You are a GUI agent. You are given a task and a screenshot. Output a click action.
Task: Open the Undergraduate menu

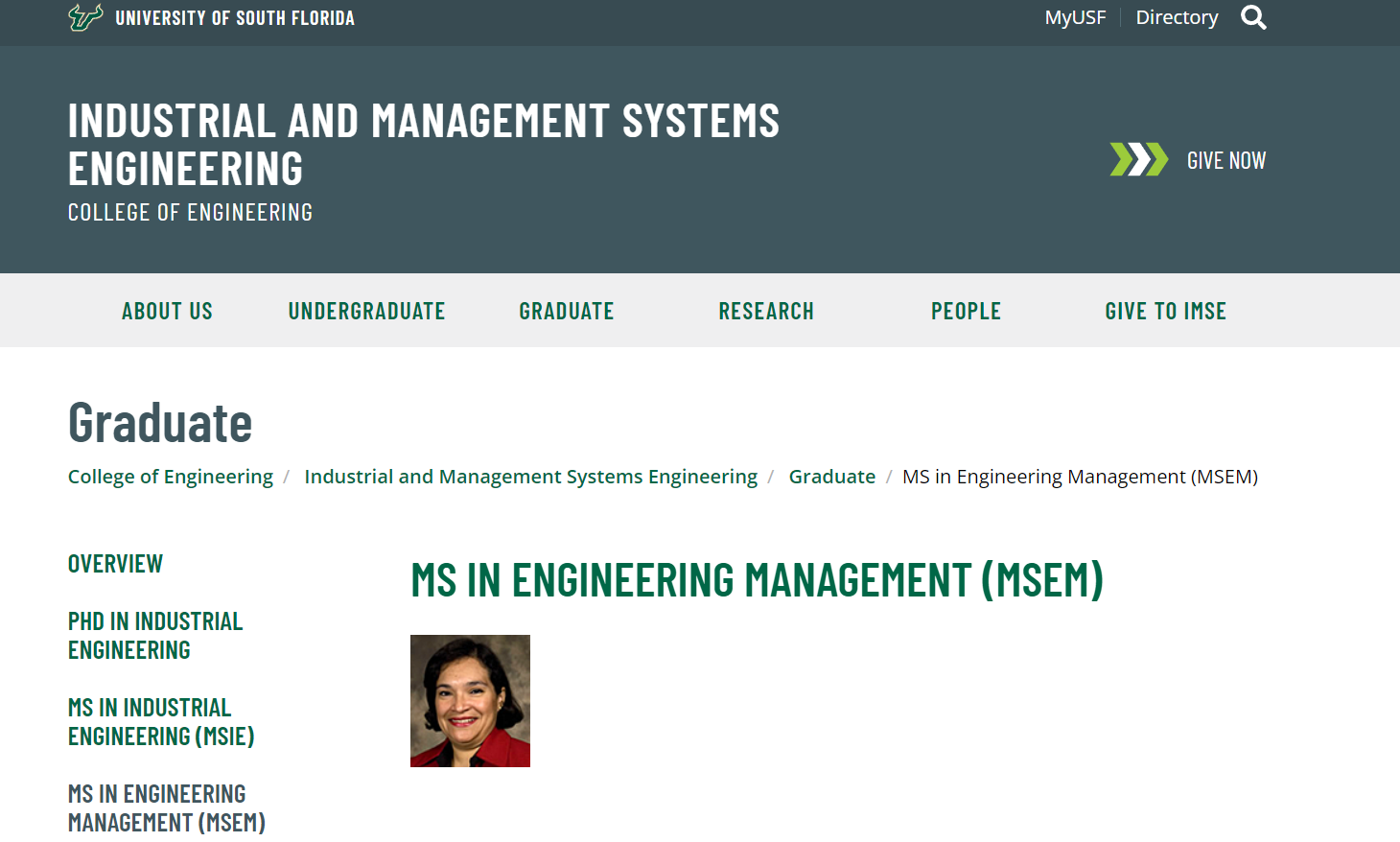(x=366, y=311)
